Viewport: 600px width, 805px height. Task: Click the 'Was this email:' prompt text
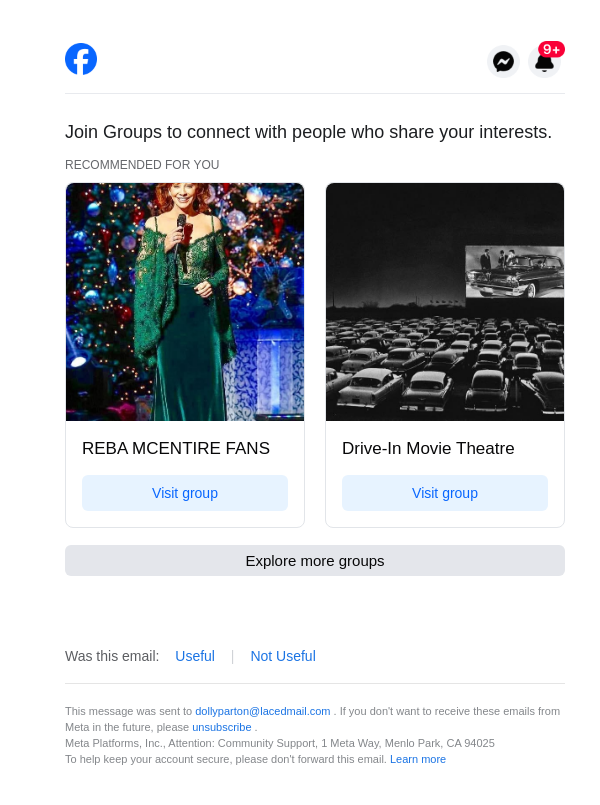tap(112, 656)
